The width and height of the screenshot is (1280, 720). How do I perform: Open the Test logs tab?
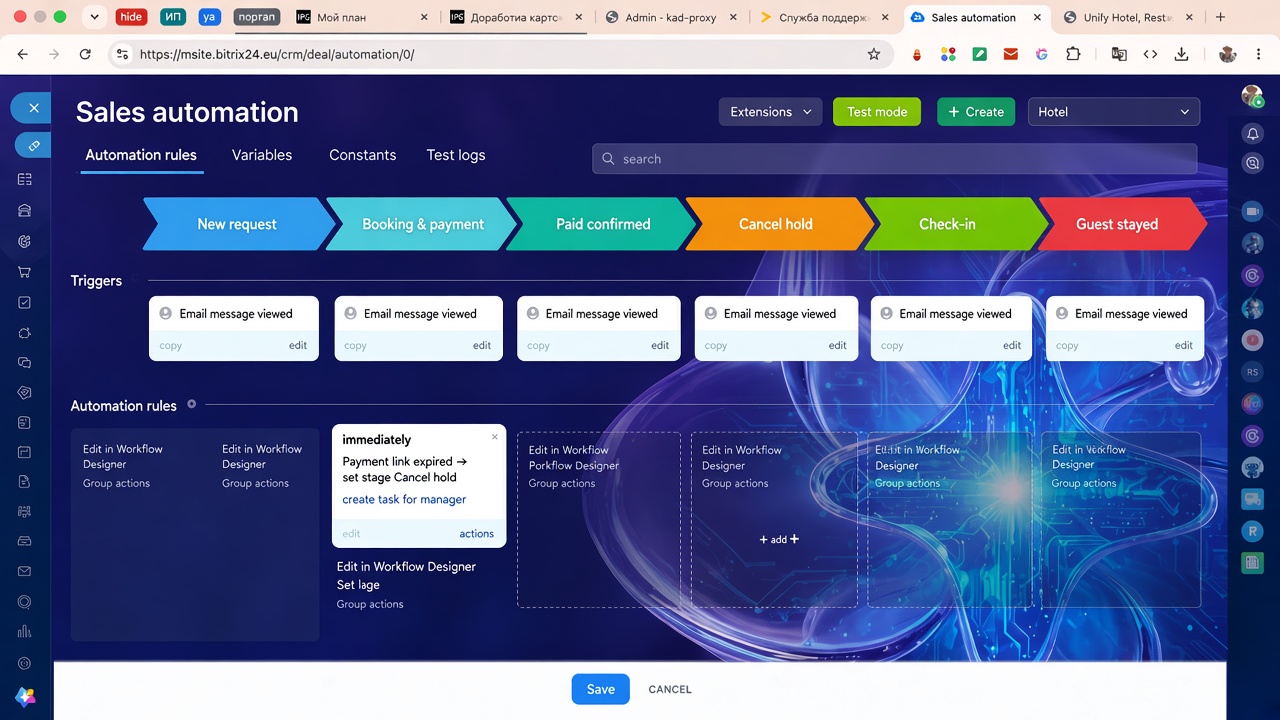click(456, 155)
